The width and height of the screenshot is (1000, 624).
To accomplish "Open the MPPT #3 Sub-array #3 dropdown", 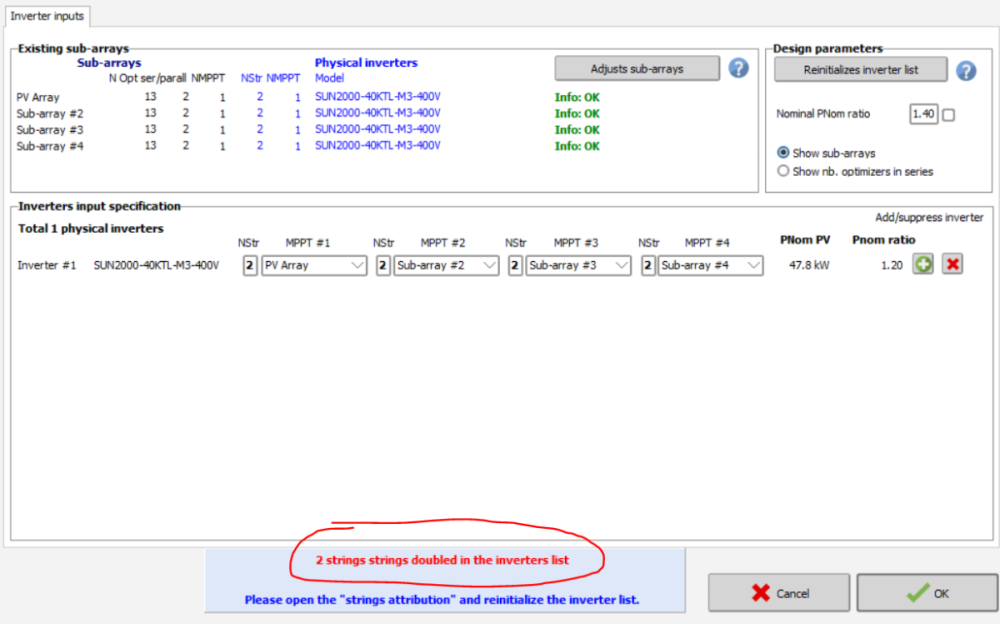I will point(579,265).
